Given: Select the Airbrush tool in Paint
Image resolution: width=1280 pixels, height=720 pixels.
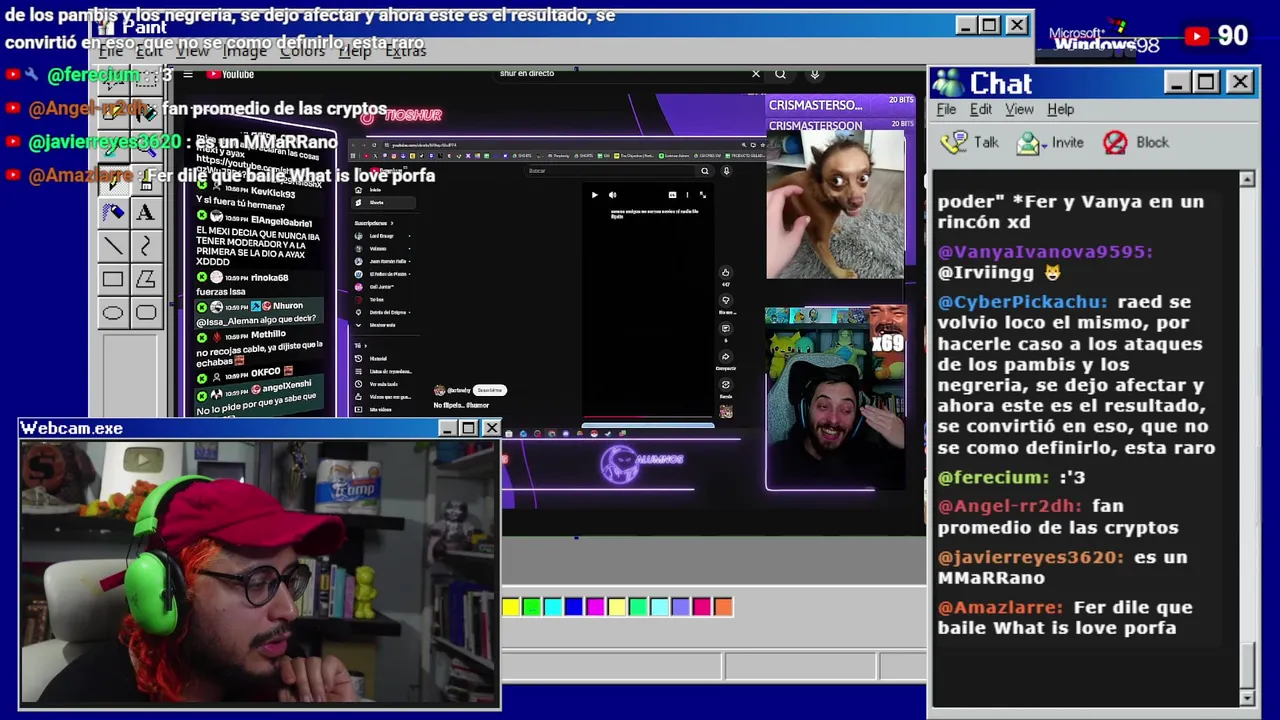Looking at the screenshot, I should click(113, 212).
